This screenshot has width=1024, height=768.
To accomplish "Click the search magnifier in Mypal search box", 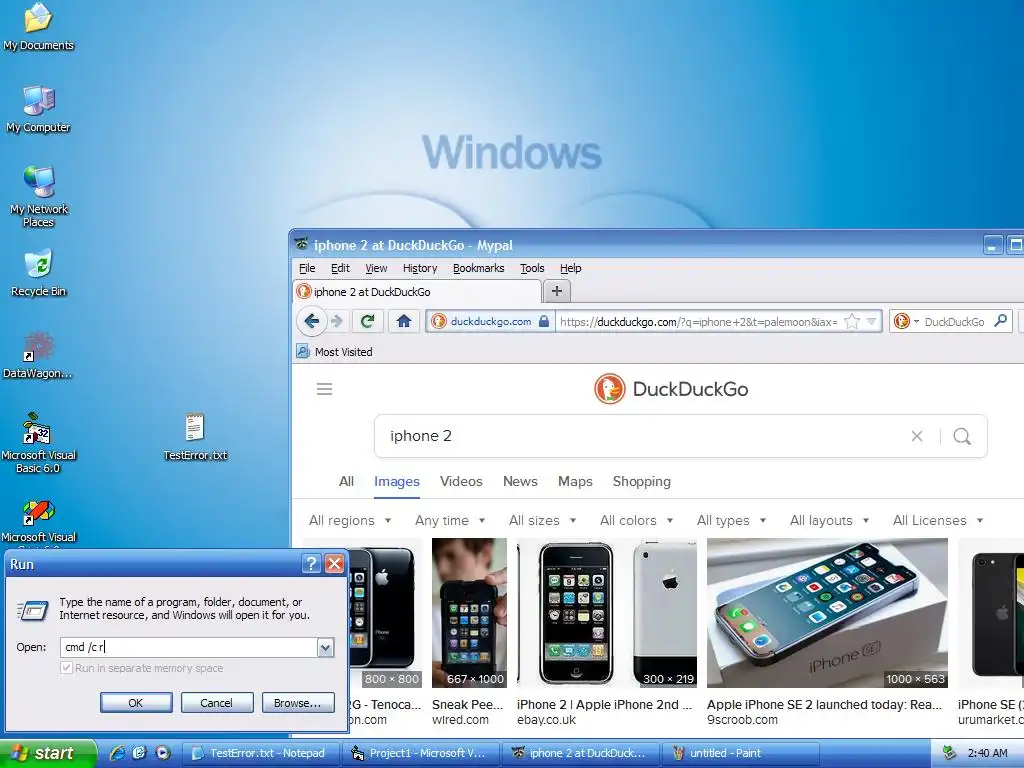I will click(1000, 321).
